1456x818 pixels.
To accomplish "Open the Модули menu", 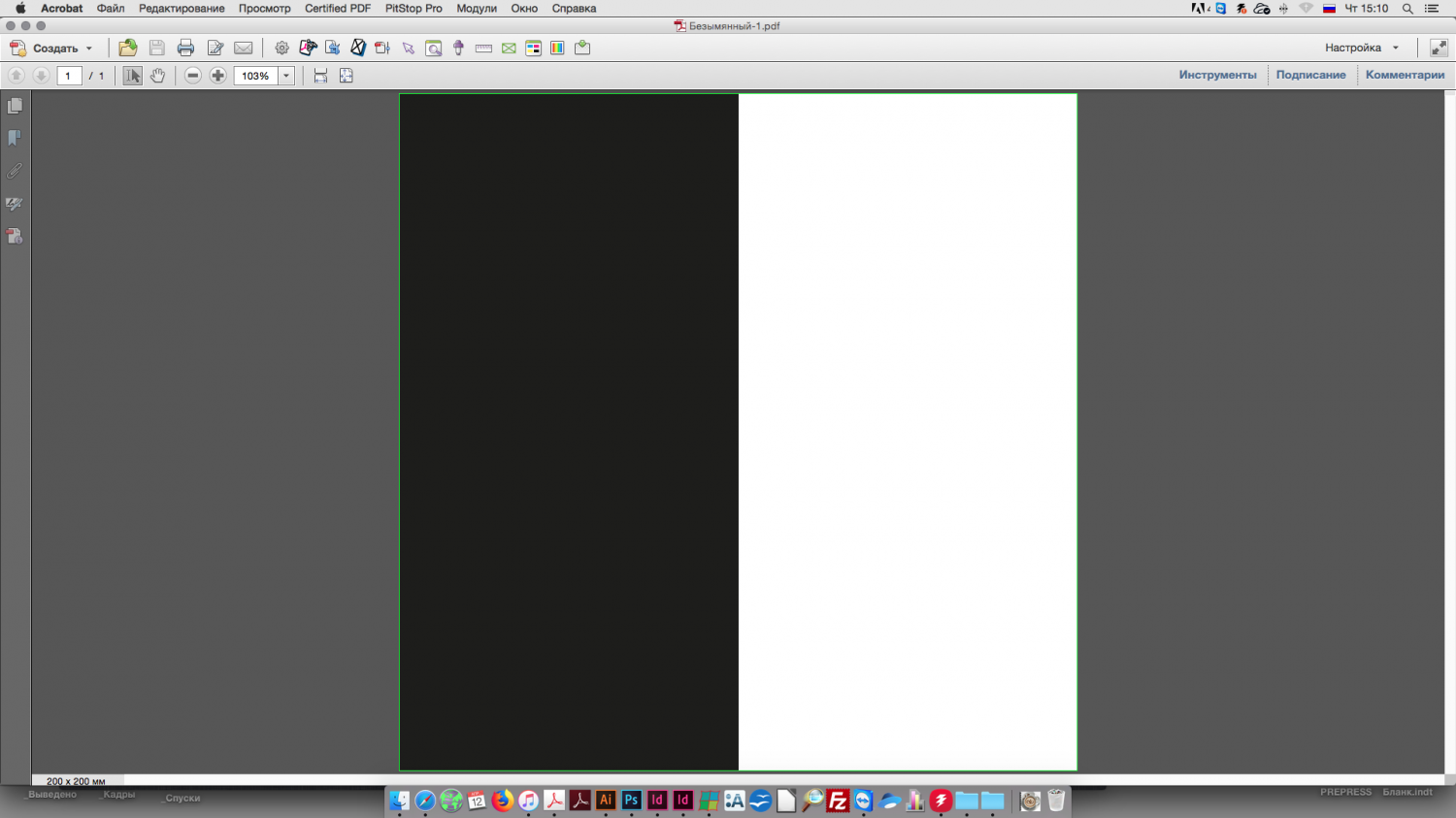I will [477, 9].
